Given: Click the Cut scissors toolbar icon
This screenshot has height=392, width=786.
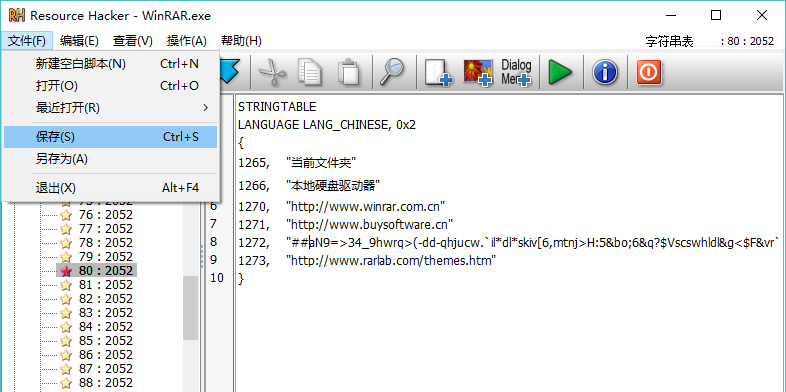Looking at the screenshot, I should [273, 73].
